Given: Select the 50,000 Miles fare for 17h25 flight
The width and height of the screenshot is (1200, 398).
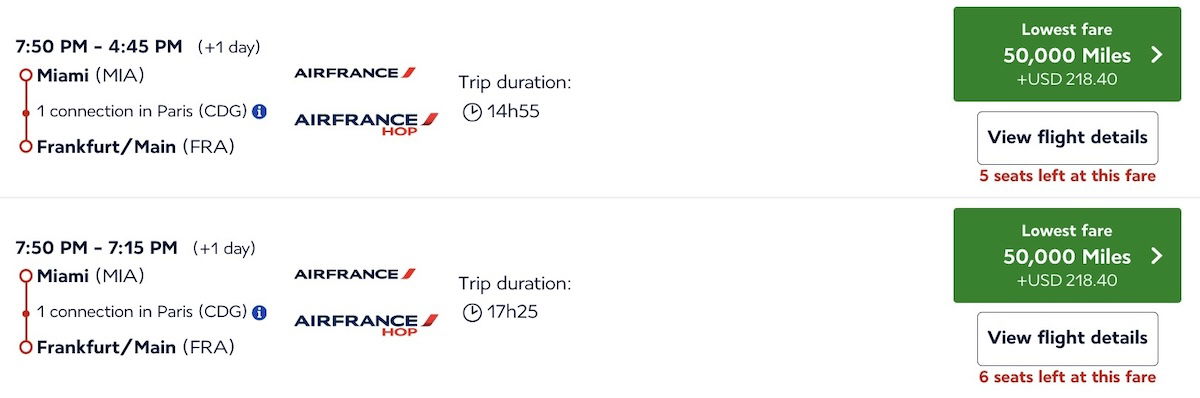Looking at the screenshot, I should (x=1067, y=255).
